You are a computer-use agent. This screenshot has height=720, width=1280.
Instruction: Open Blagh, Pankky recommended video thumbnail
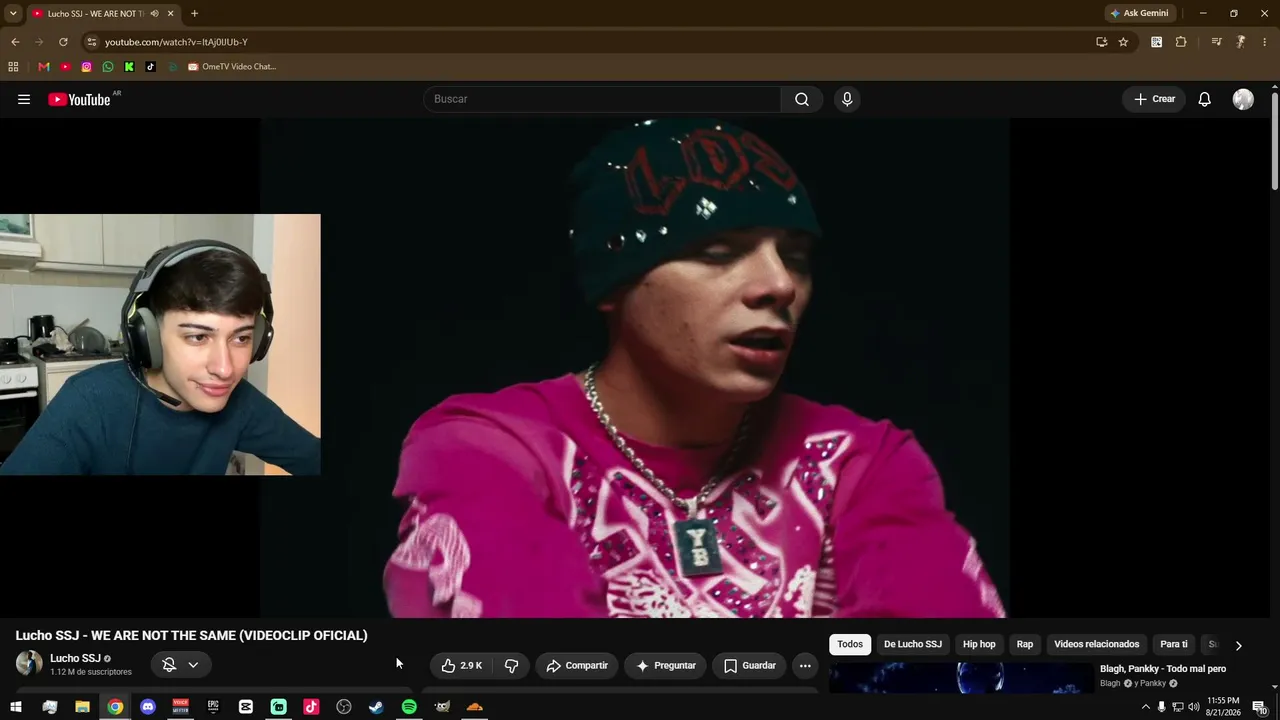(x=961, y=678)
